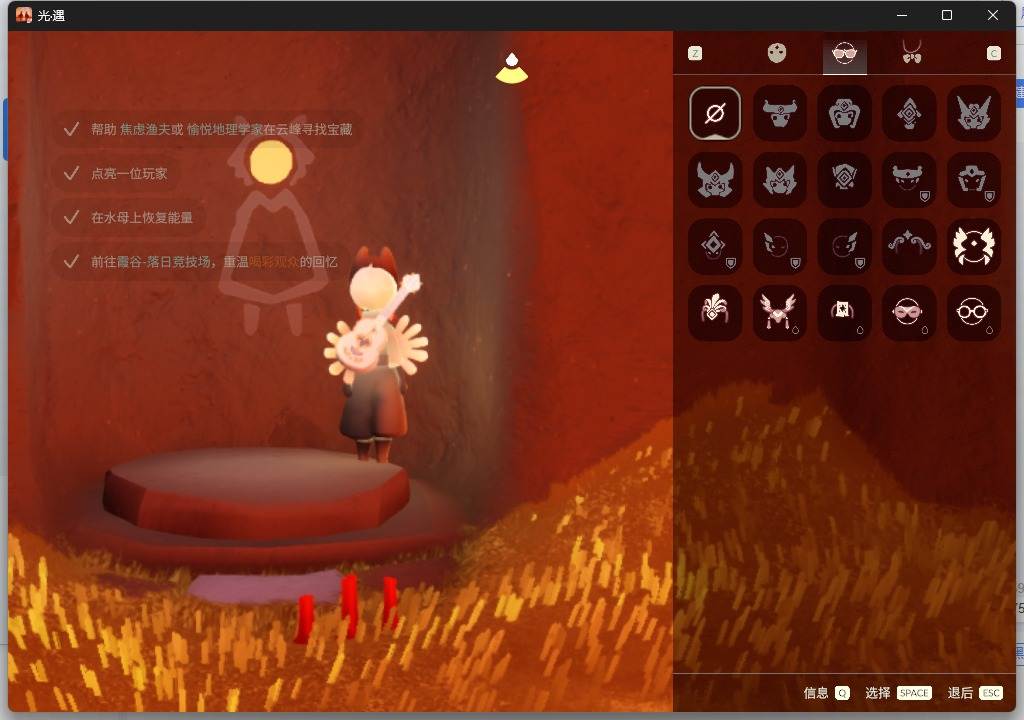Click the C key next-category button

993,54
